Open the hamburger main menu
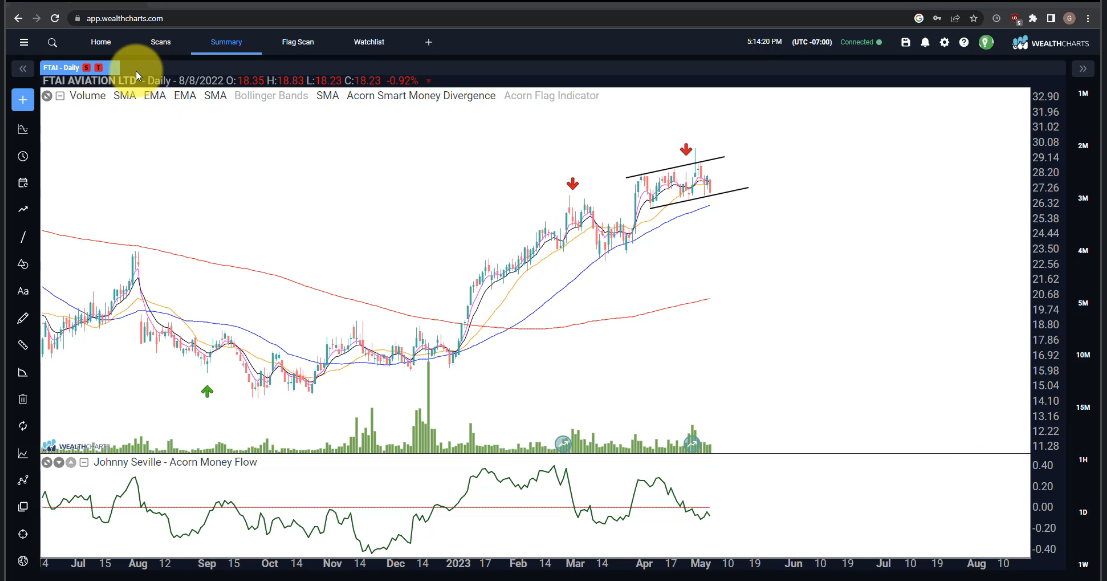Viewport: 1107px width, 581px height. (x=24, y=42)
